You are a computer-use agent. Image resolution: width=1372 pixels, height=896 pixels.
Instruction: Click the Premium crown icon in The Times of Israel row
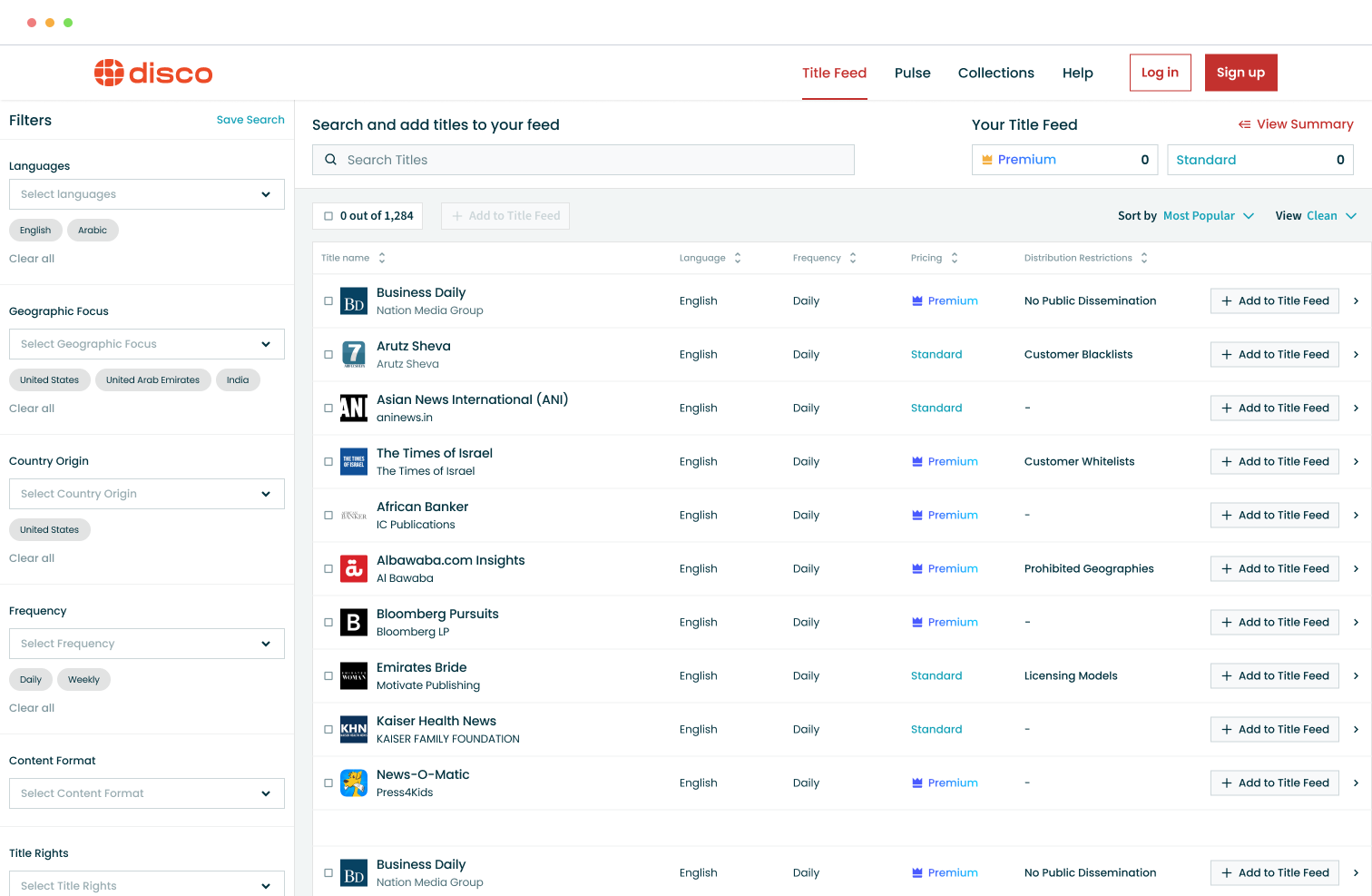pyautogui.click(x=917, y=462)
